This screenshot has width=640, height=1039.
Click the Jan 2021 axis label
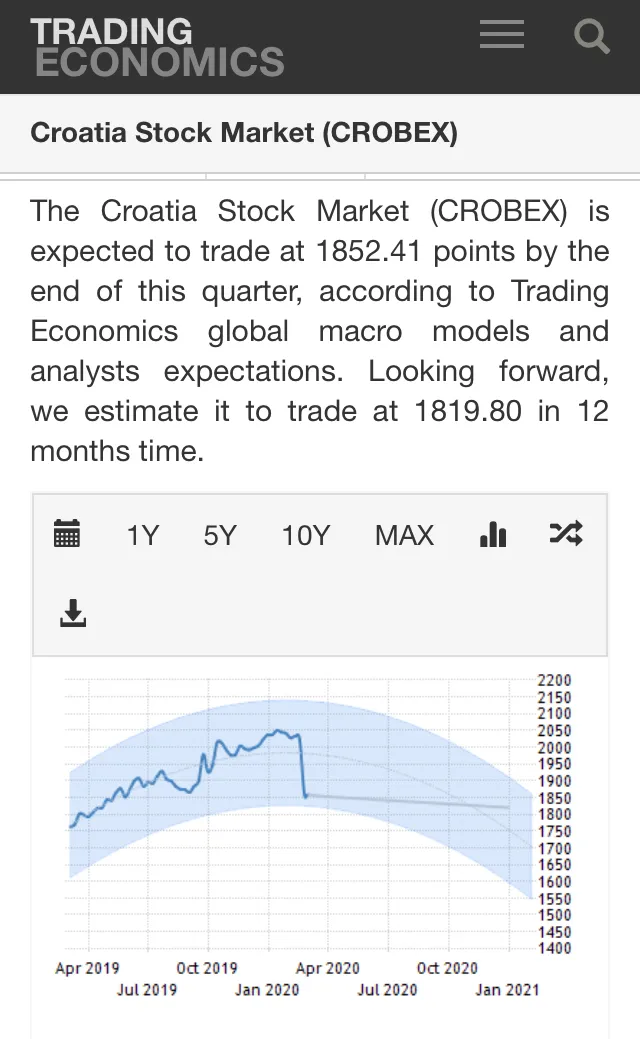[507, 989]
